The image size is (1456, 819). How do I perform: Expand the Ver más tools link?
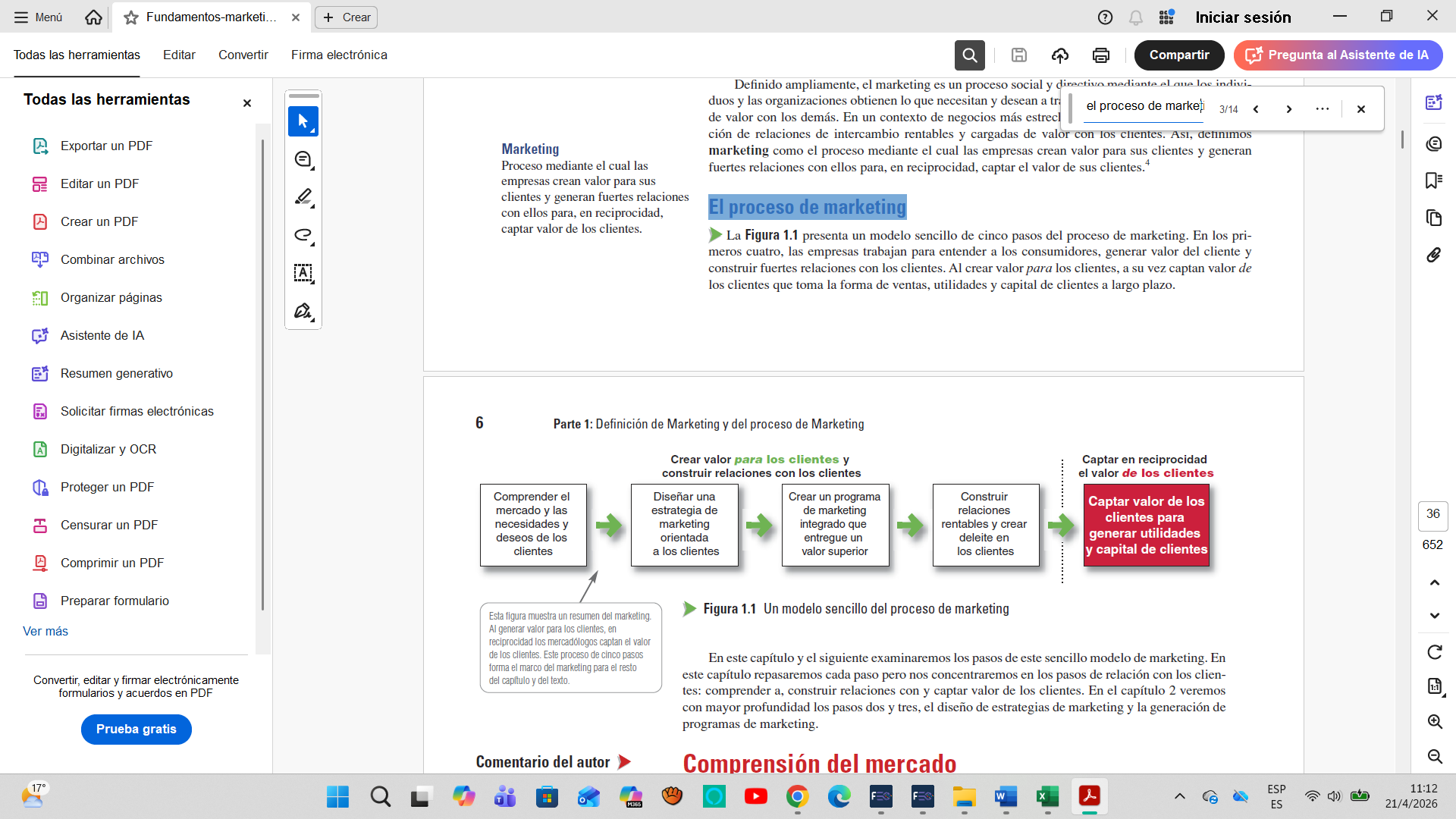(x=45, y=632)
